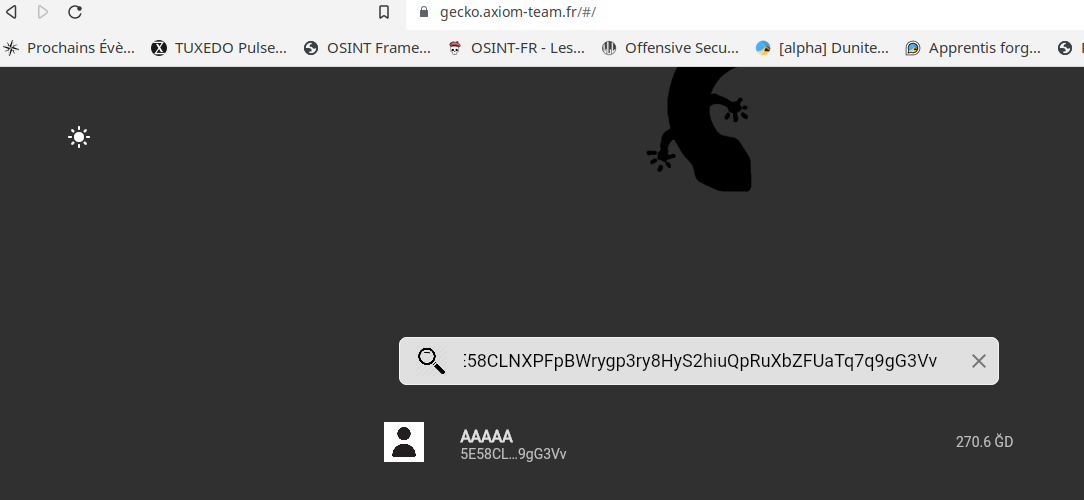1084x500 pixels.
Task: Reload the page with the refresh icon
Action: (75, 12)
